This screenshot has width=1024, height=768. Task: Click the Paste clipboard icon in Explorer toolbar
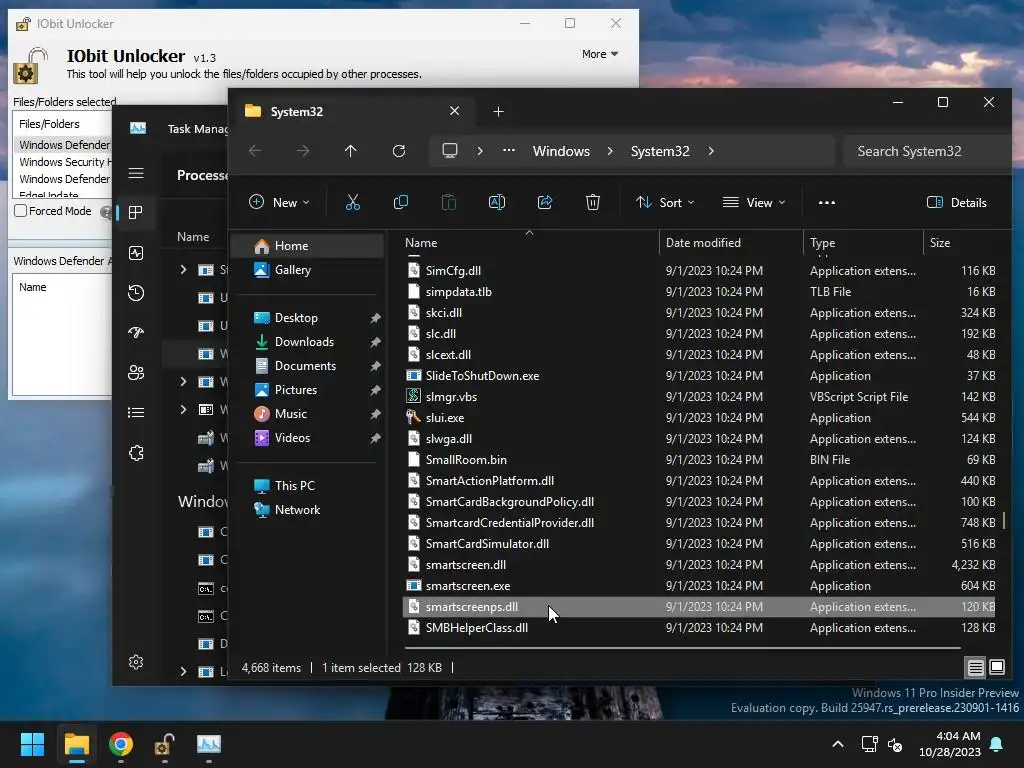449,202
